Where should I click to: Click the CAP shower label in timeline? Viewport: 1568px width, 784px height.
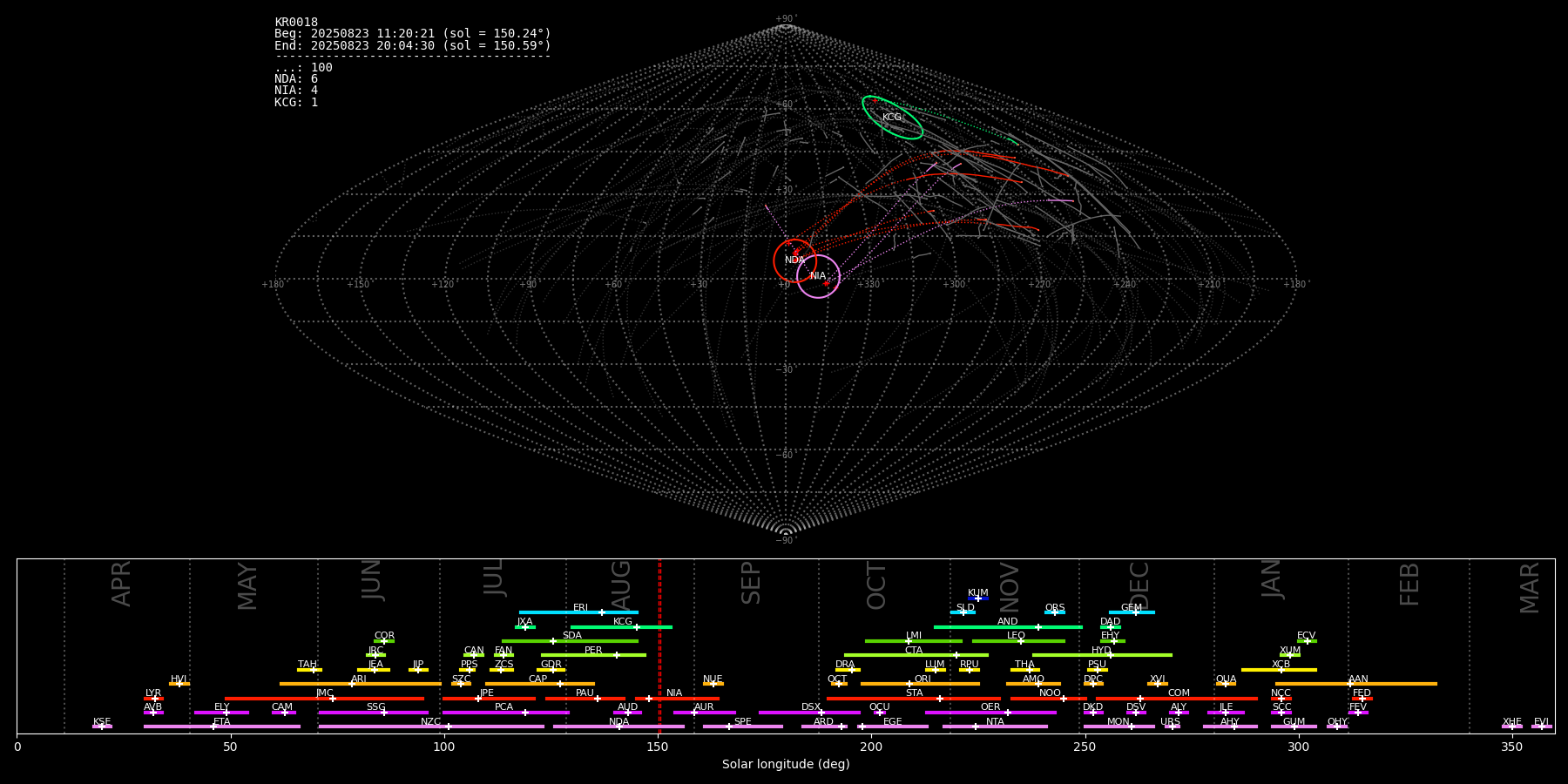(x=538, y=679)
